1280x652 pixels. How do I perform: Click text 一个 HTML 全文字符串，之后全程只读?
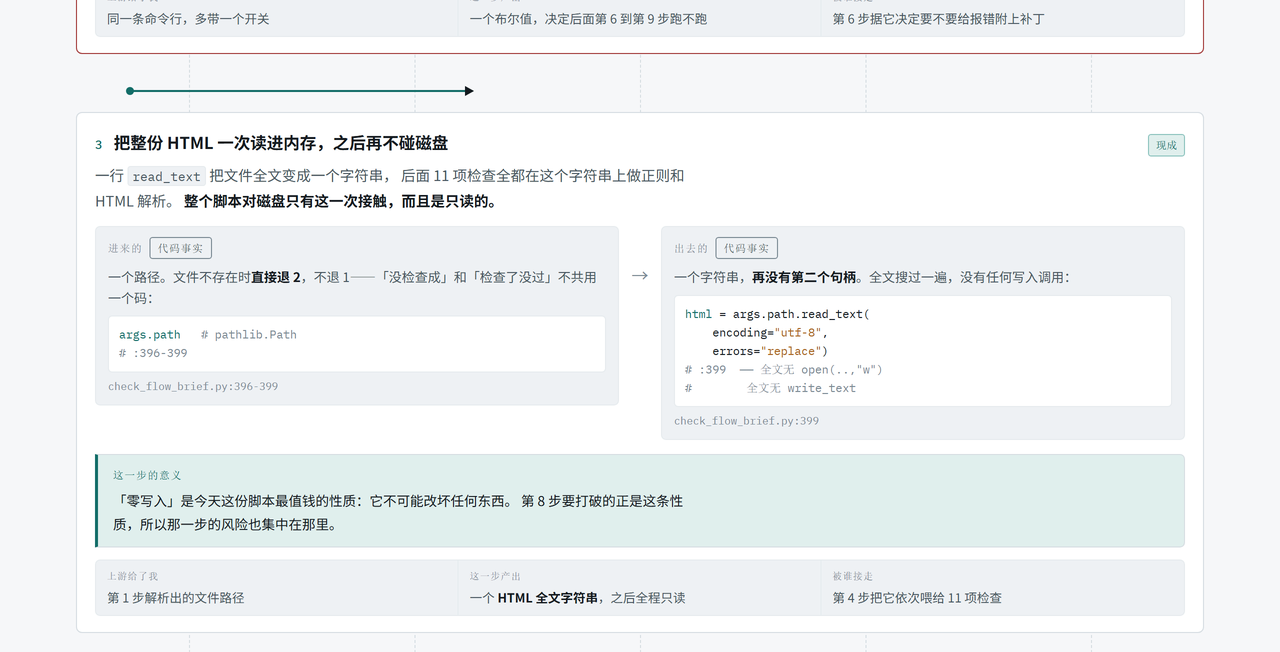click(x=578, y=597)
